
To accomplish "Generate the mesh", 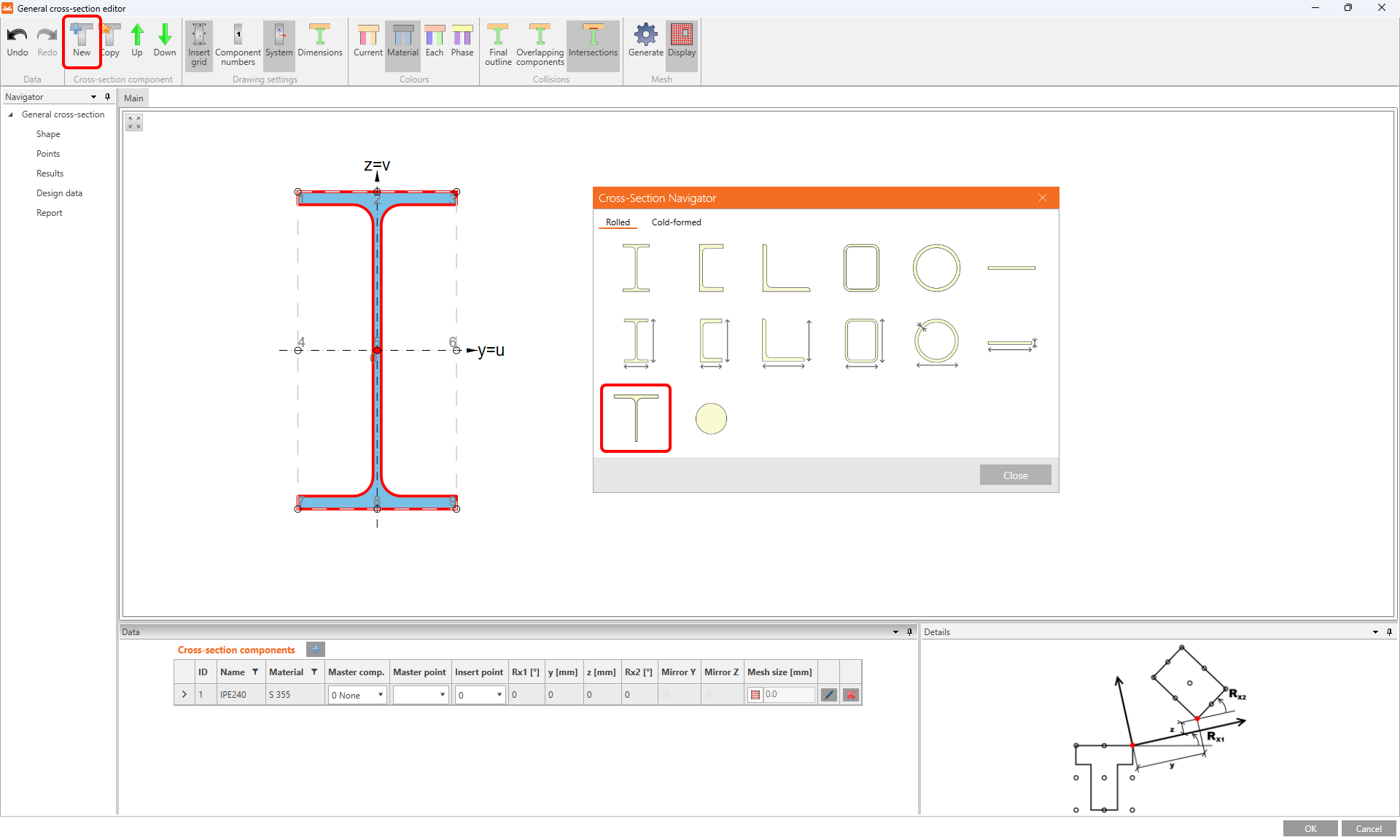I will (x=645, y=42).
